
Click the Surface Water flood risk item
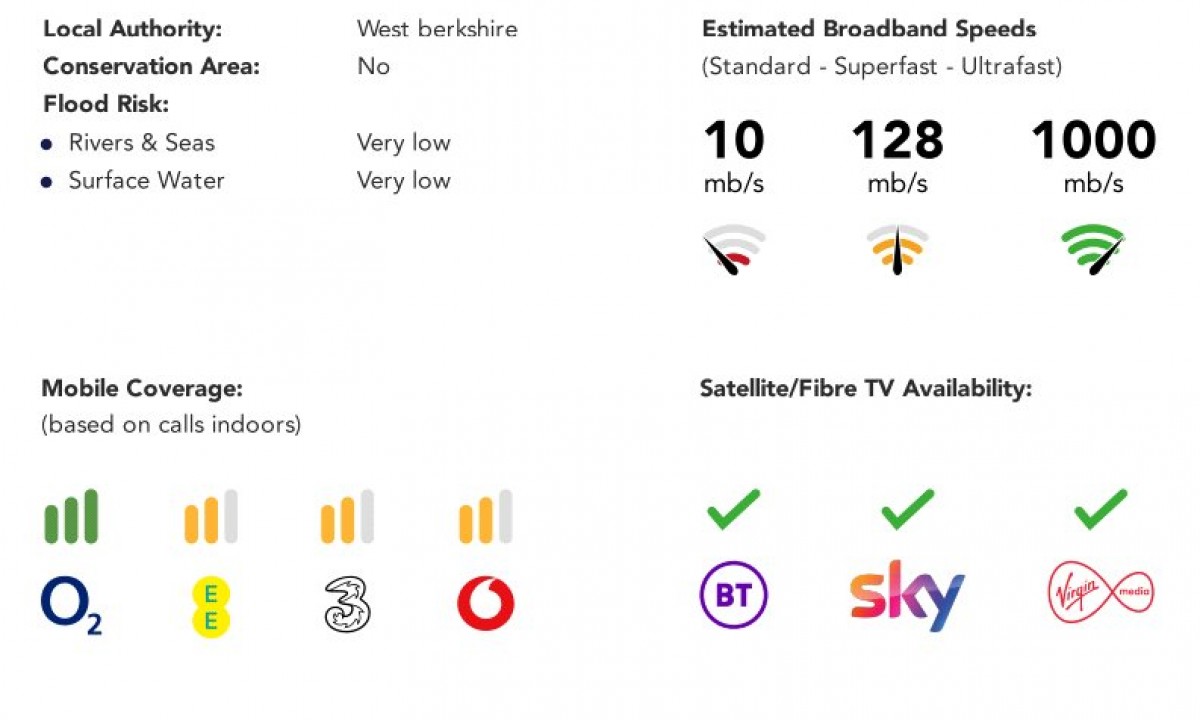(x=146, y=181)
